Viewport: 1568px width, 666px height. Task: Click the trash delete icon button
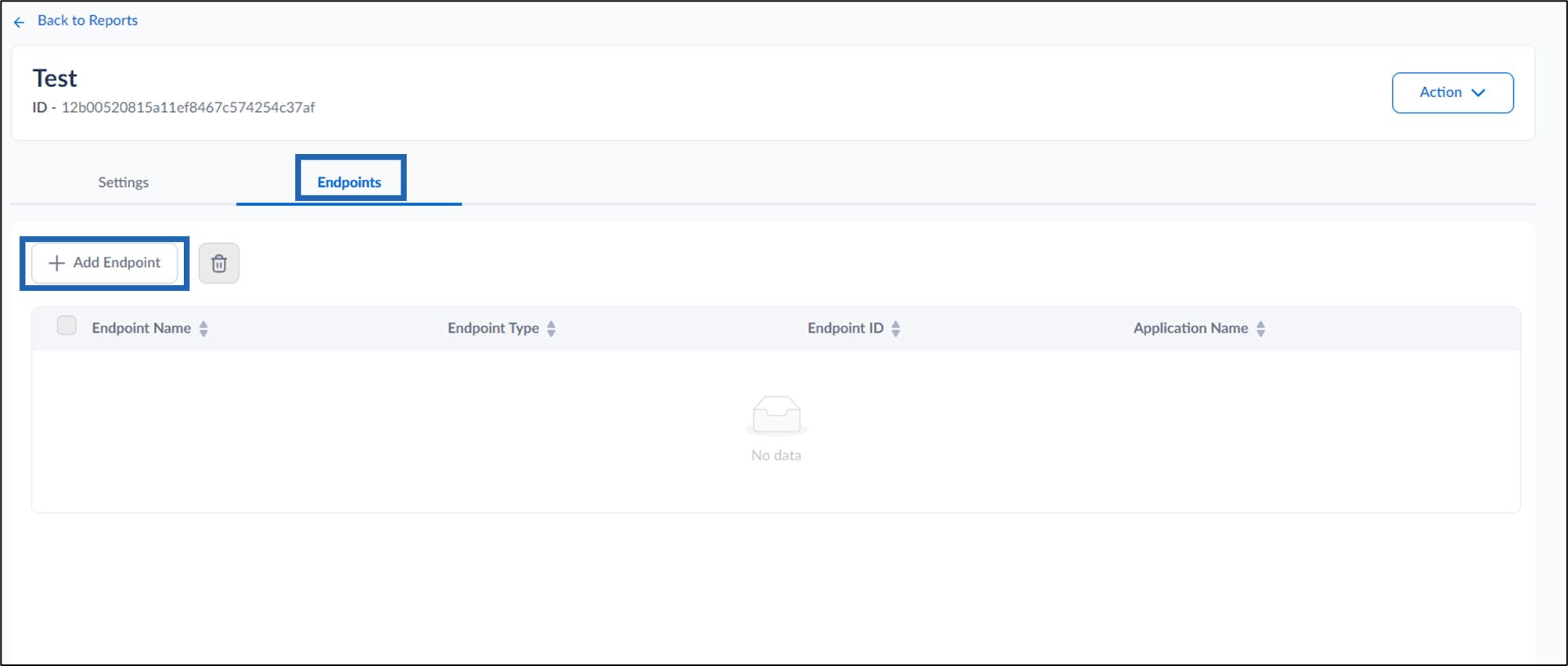[x=219, y=263]
